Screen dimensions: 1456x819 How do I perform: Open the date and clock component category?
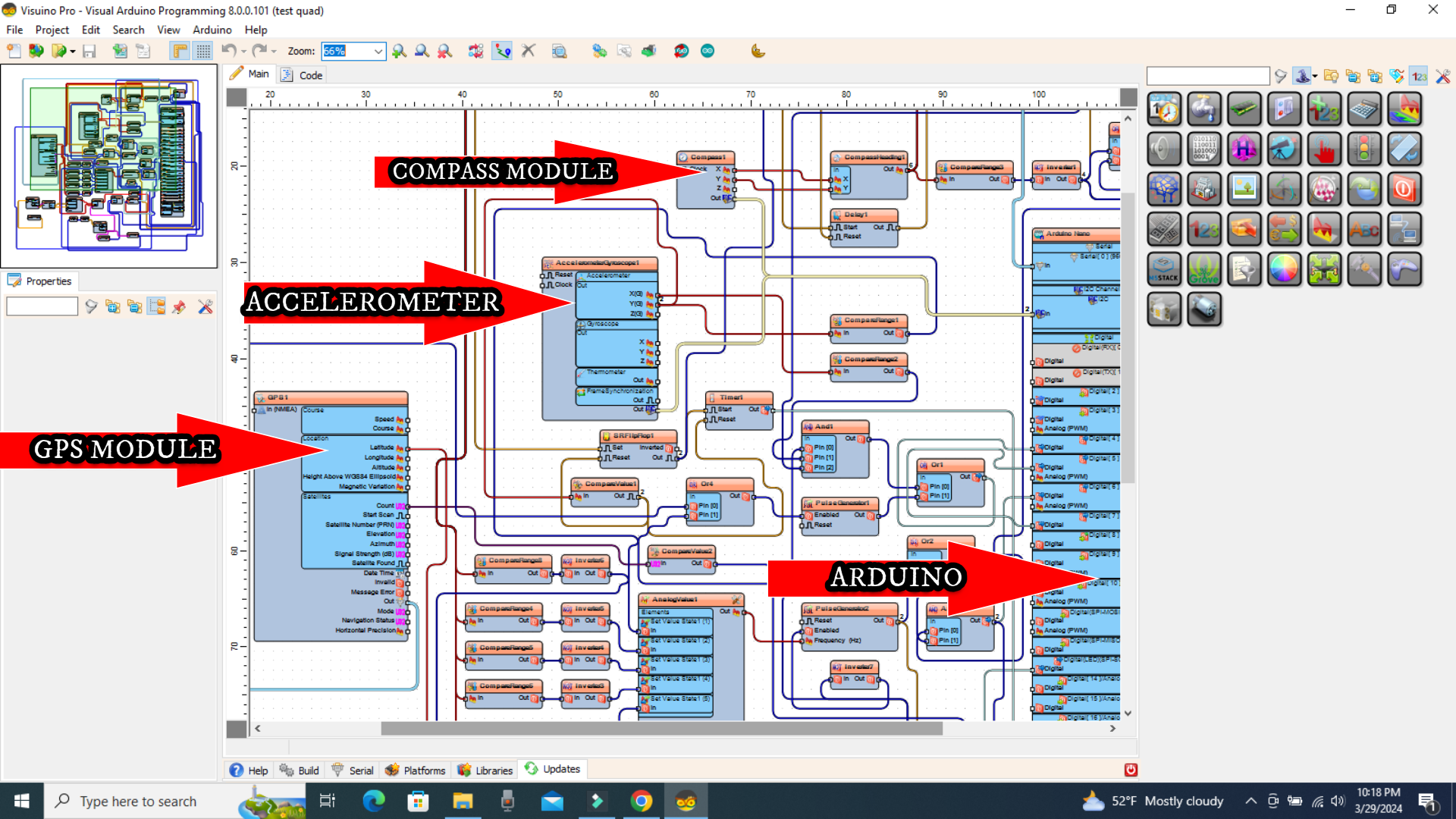[x=1164, y=109]
